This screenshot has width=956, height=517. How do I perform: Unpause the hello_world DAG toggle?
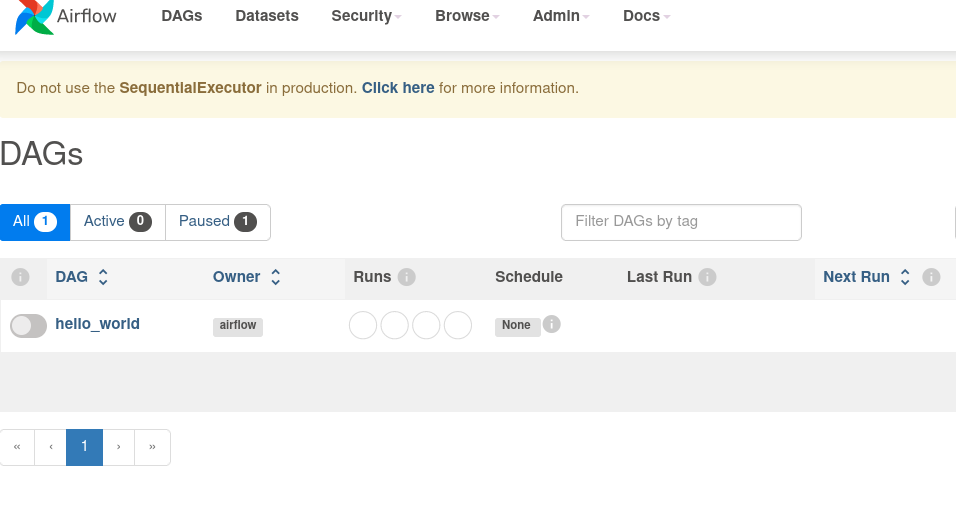click(x=28, y=325)
